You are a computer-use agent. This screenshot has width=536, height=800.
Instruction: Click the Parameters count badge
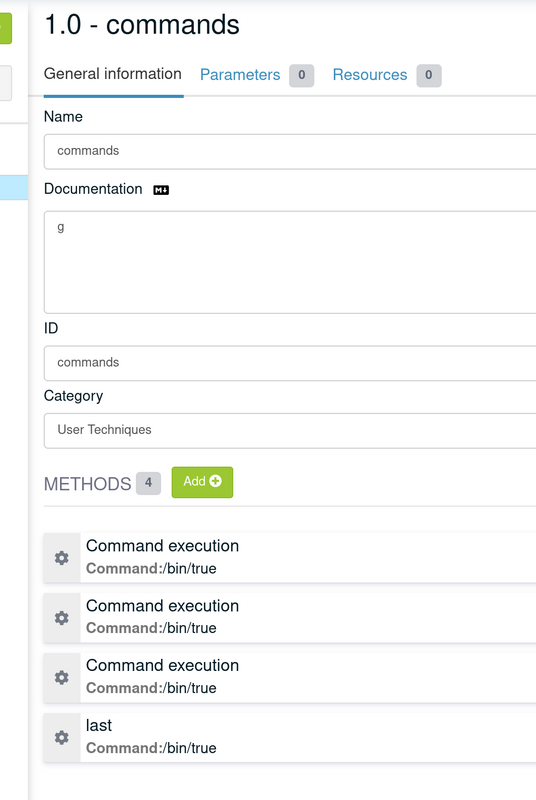click(x=301, y=76)
